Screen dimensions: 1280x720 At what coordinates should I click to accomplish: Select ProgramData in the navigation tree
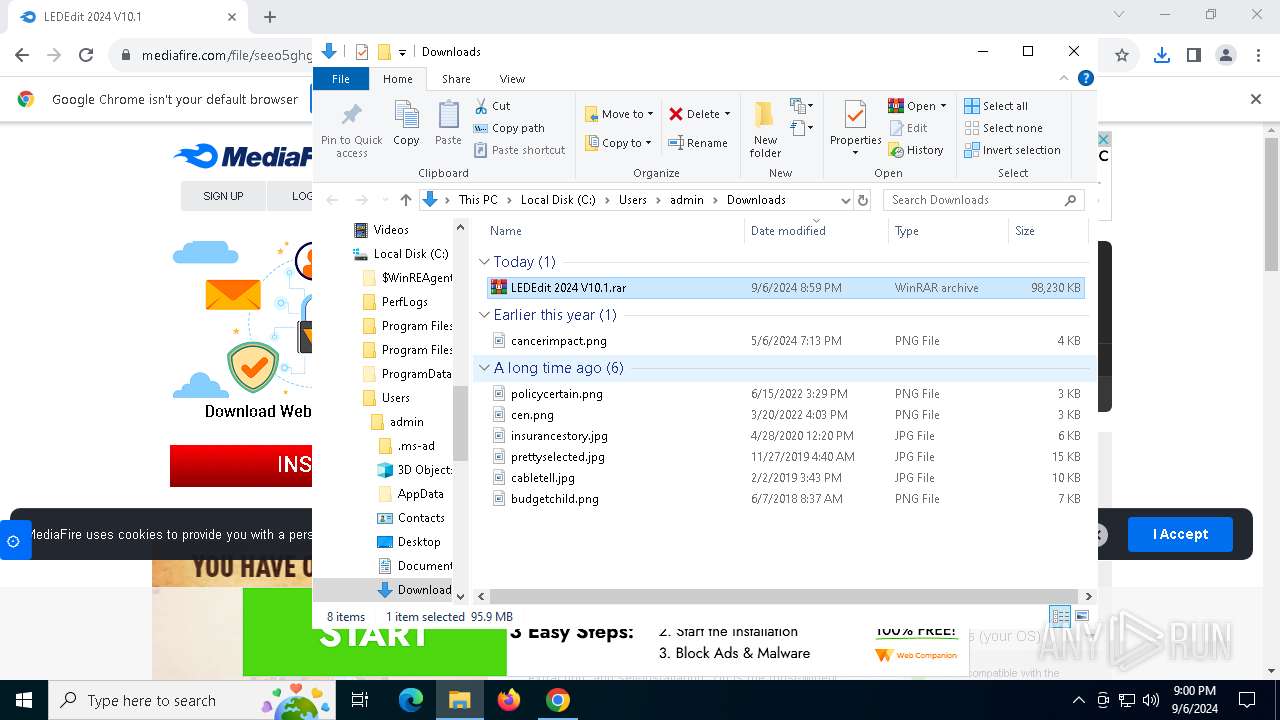(x=406, y=374)
